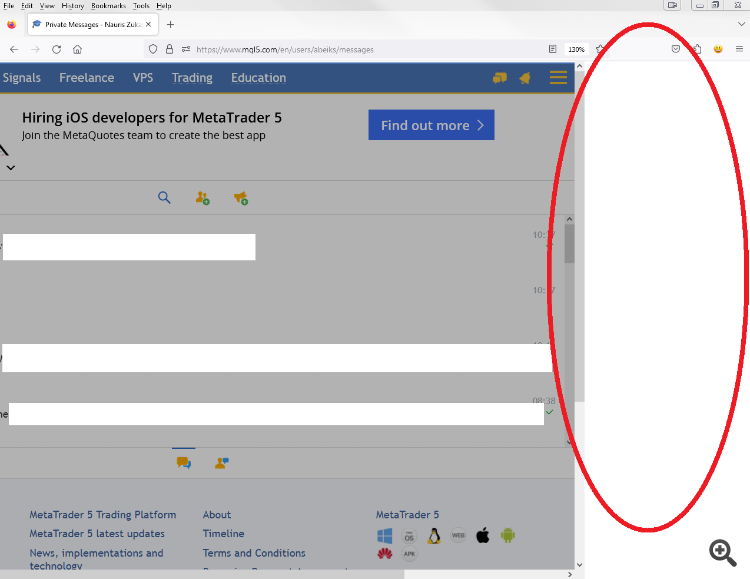
Task: Click the horizontal scrollbar right arrow
Action: (570, 574)
